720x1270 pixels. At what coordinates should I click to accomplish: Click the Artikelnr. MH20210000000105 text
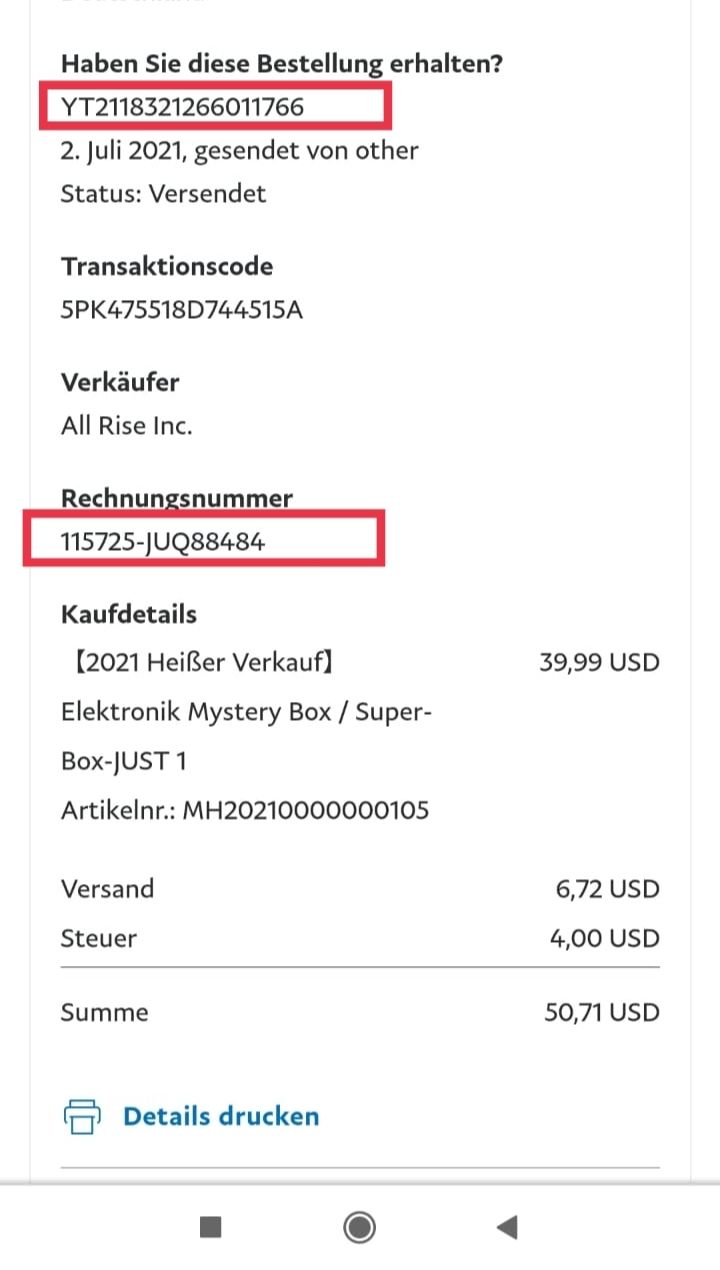(x=245, y=809)
